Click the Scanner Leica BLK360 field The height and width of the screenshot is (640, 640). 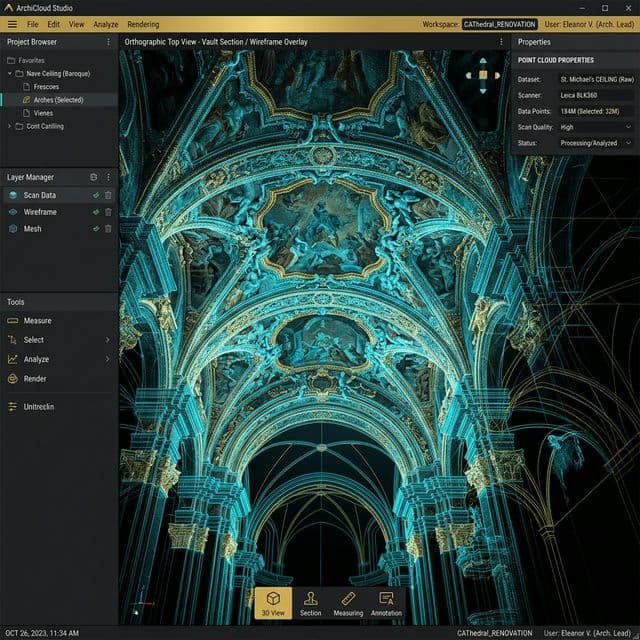coord(596,96)
